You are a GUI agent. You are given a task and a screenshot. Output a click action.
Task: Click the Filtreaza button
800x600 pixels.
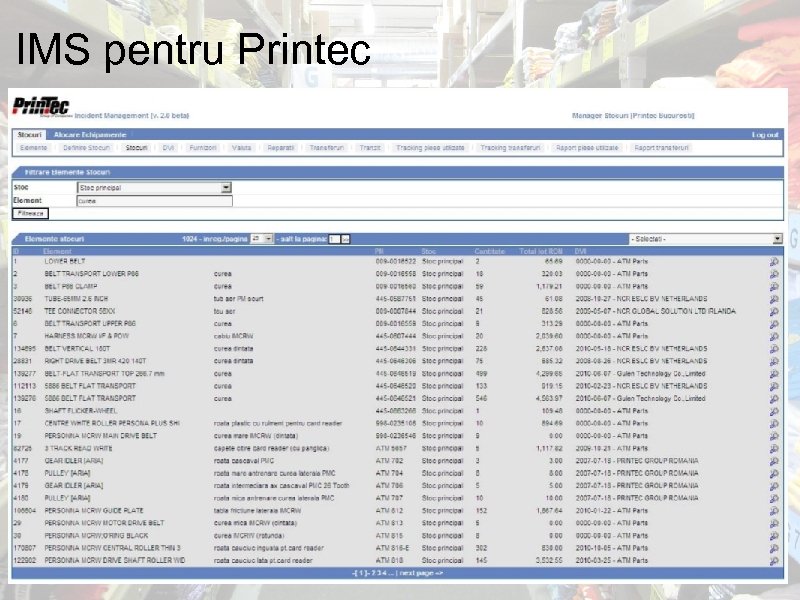pos(31,213)
